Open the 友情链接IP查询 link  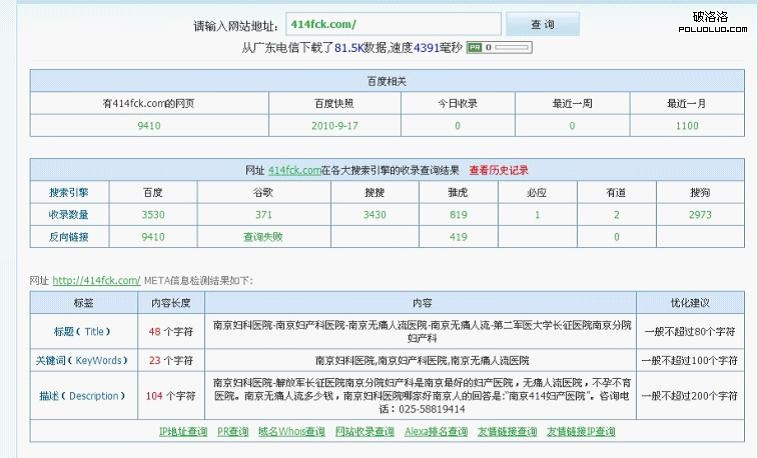[581, 432]
